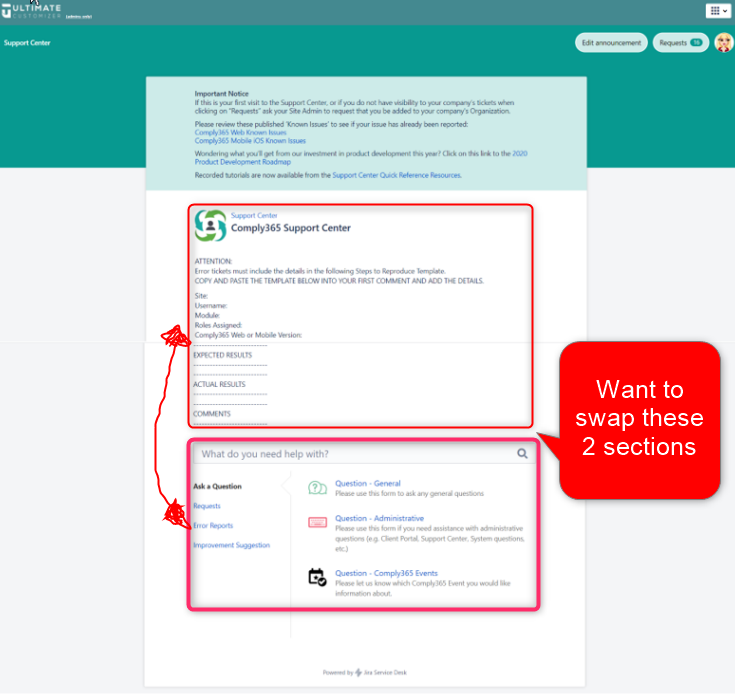Viewport: 735px width, 698px height.
Task: Click the Edit announcement button
Action: pos(611,43)
